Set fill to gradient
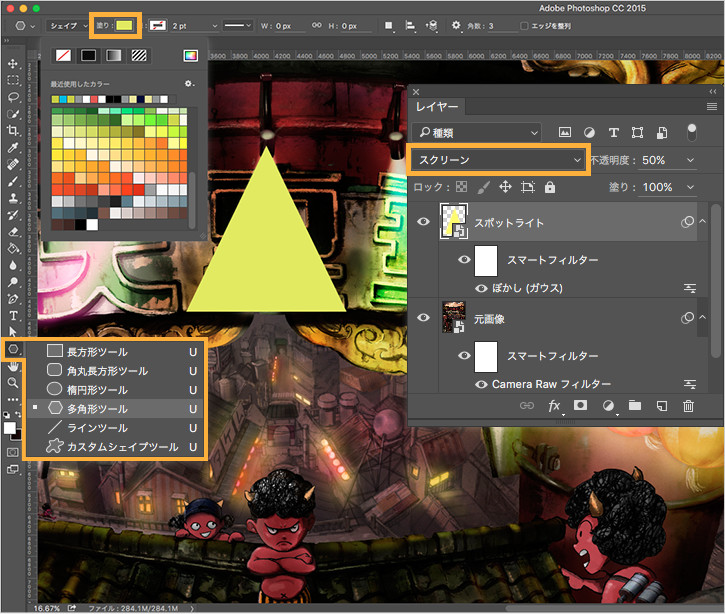 point(114,55)
